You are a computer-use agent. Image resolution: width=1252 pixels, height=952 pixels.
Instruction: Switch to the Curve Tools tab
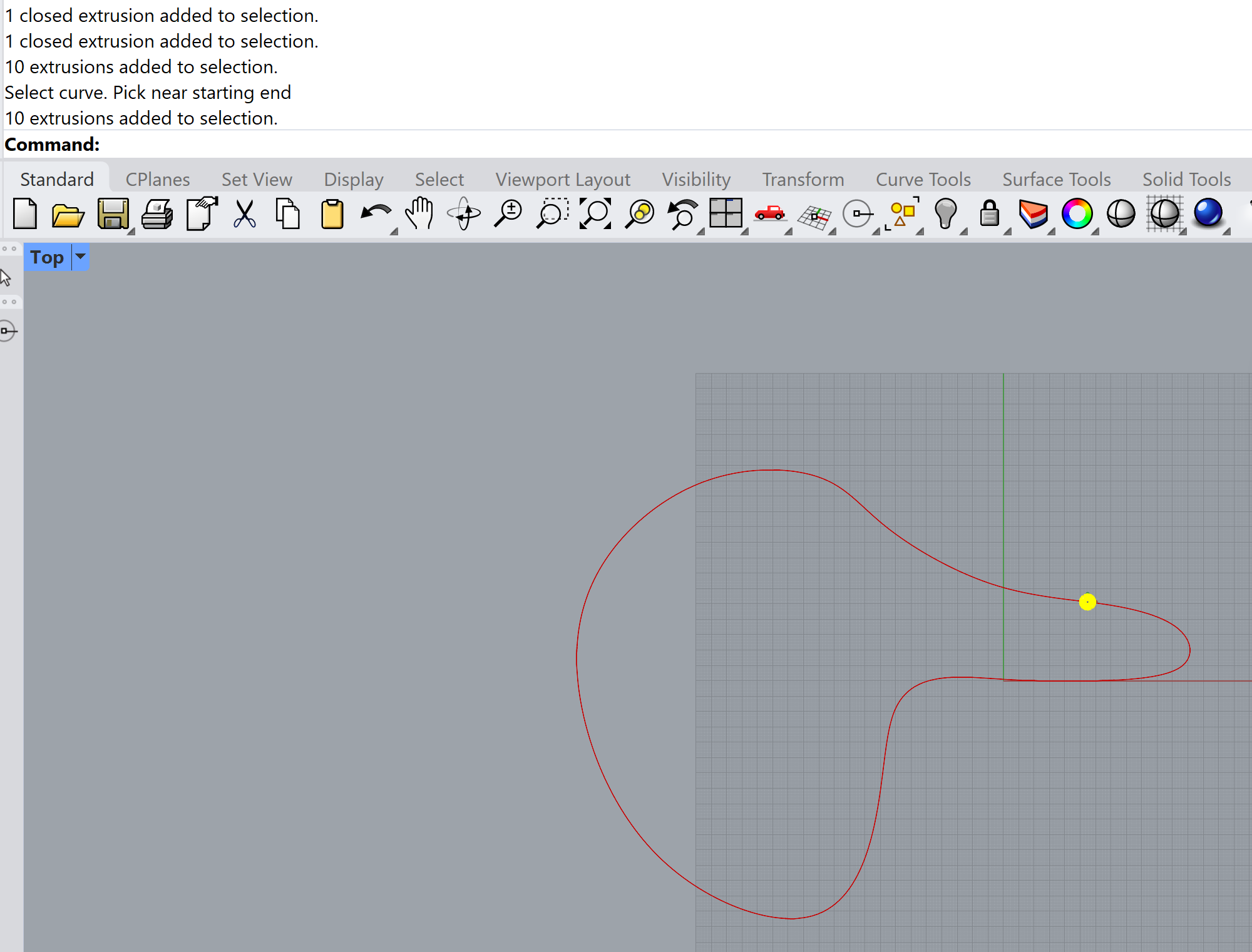(923, 180)
